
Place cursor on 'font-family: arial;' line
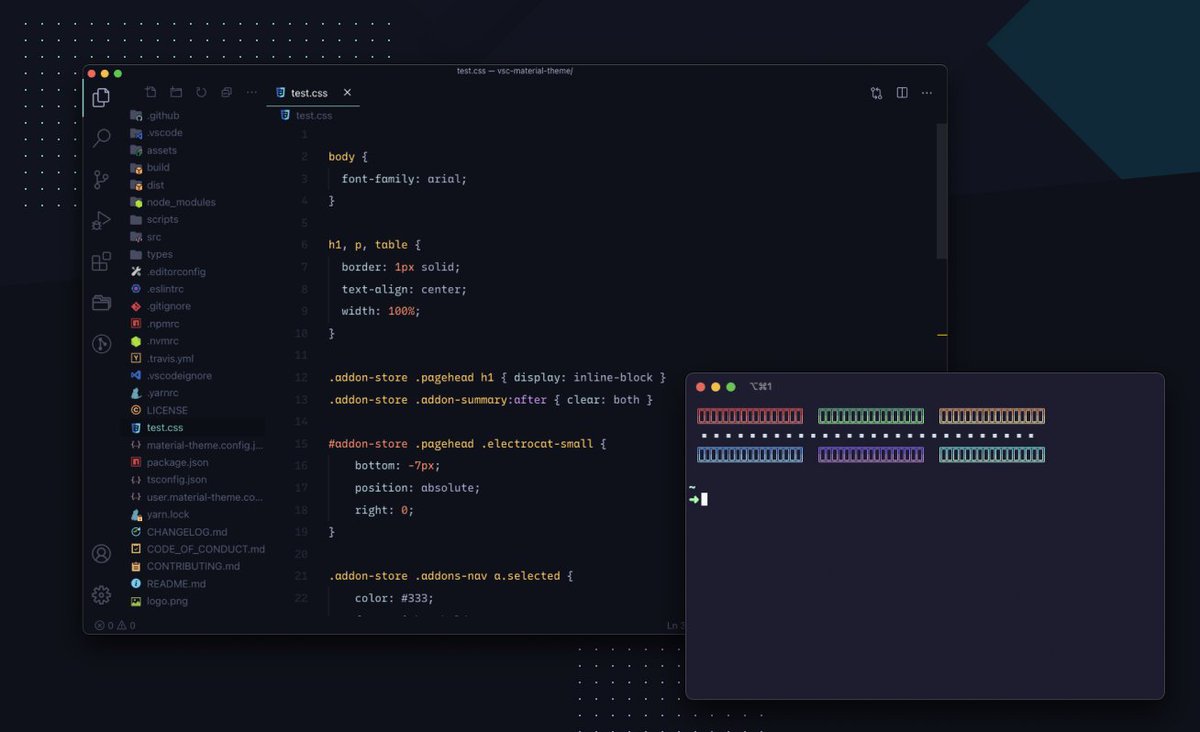(x=404, y=179)
